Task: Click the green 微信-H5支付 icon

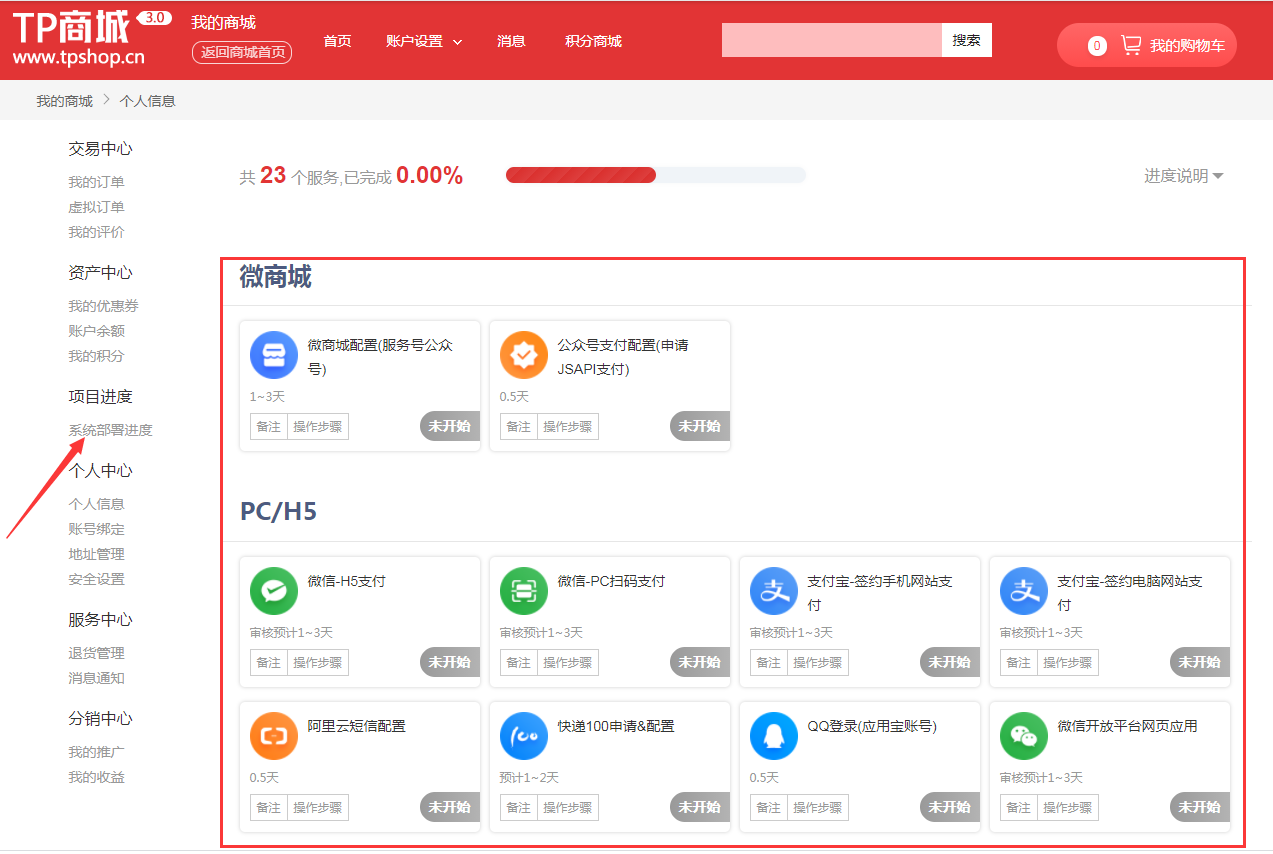Action: [x=274, y=591]
